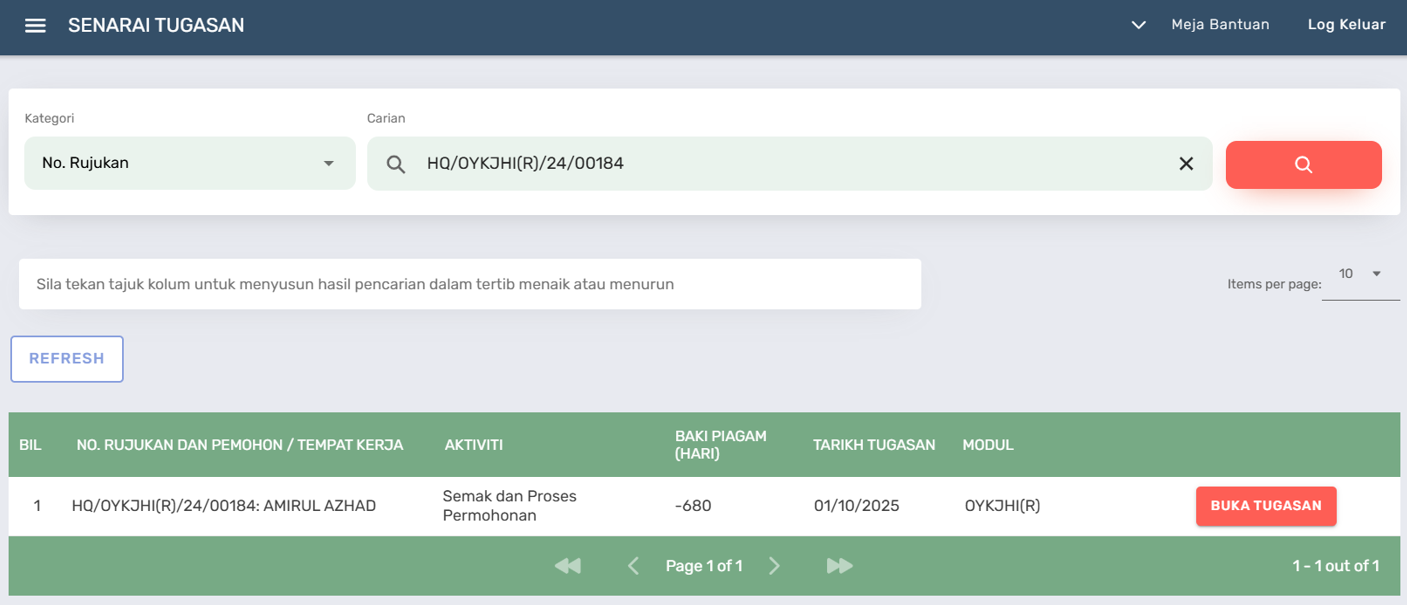The image size is (1407, 605).
Task: Open Meja Bantuan help desk
Action: coord(1220,25)
